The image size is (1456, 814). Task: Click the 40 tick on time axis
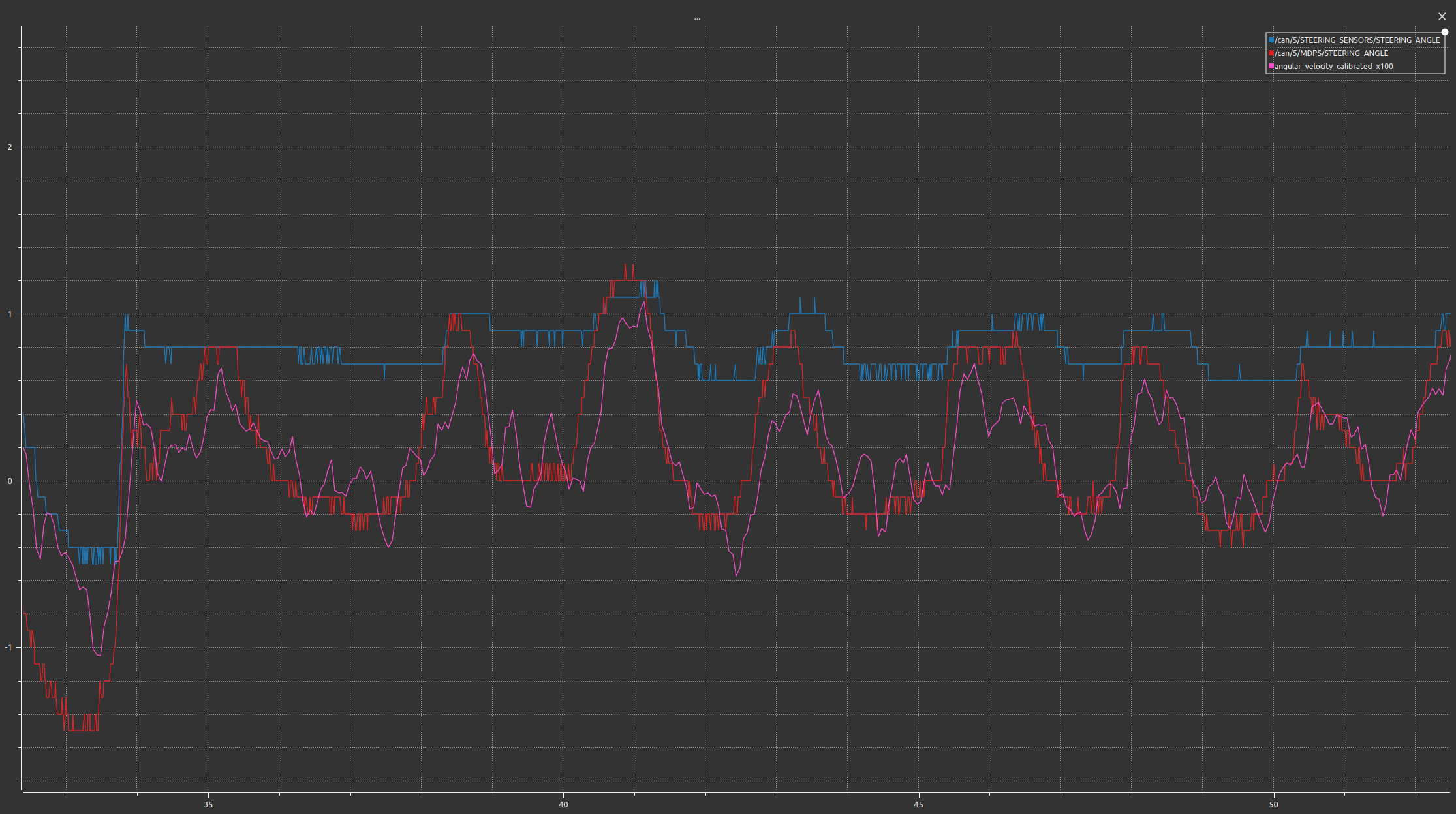[563, 804]
